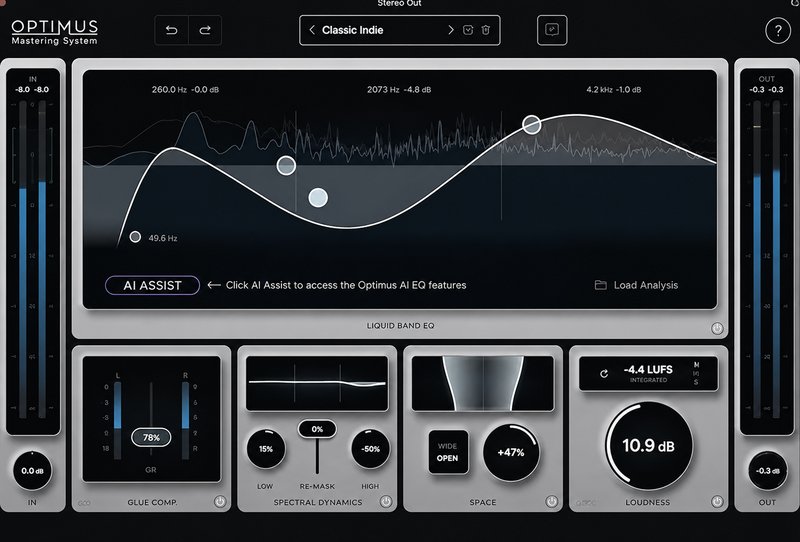800x542 pixels.
Task: Click the SPECTRAL DYNAMICS label
Action: click(318, 502)
